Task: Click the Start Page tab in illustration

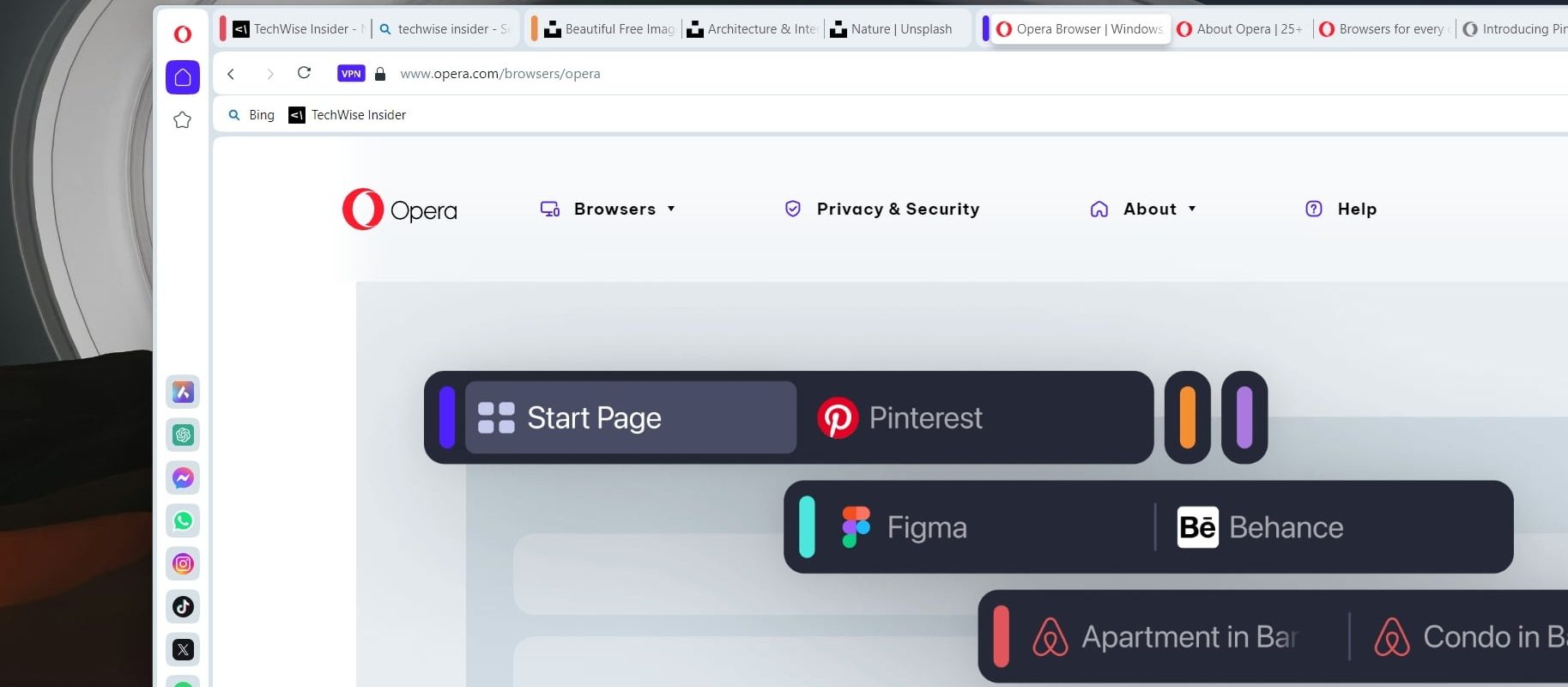Action: (631, 417)
